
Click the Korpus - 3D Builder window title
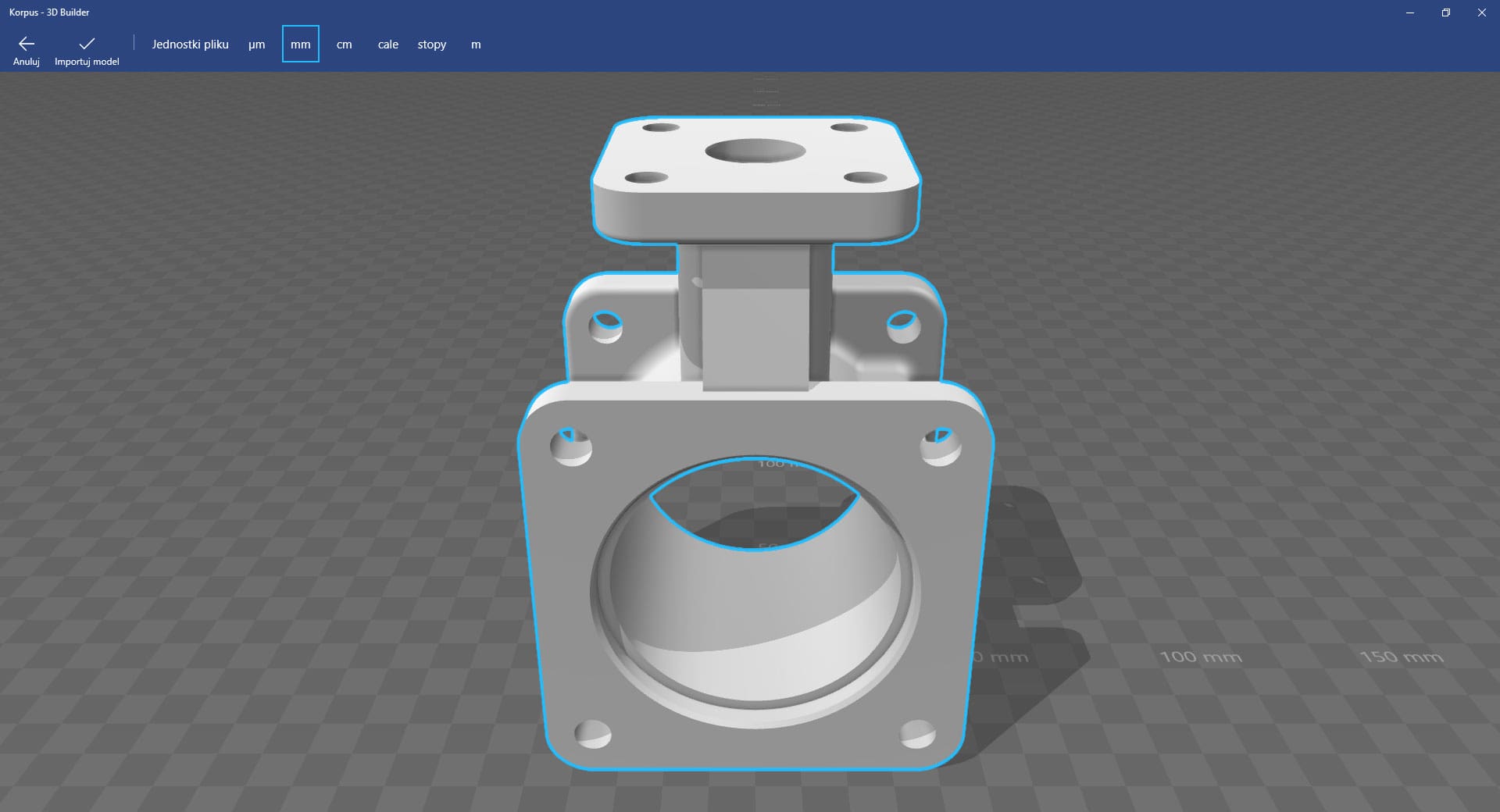tap(49, 12)
